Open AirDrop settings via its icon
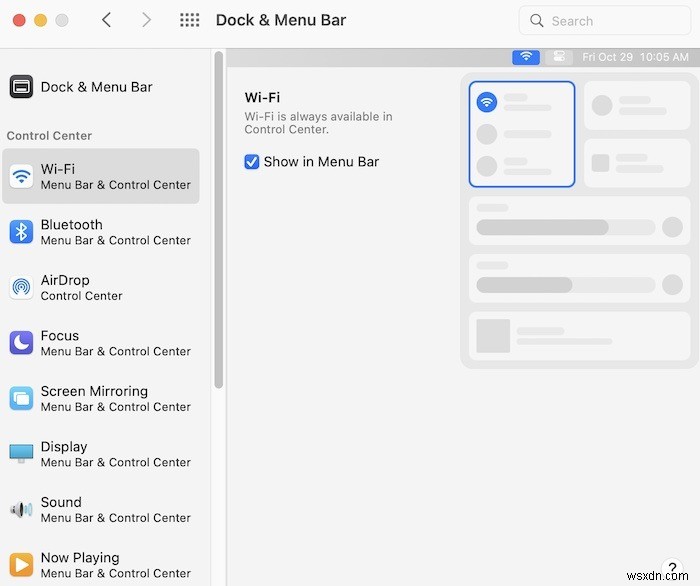The height and width of the screenshot is (586, 700). pyautogui.click(x=21, y=287)
